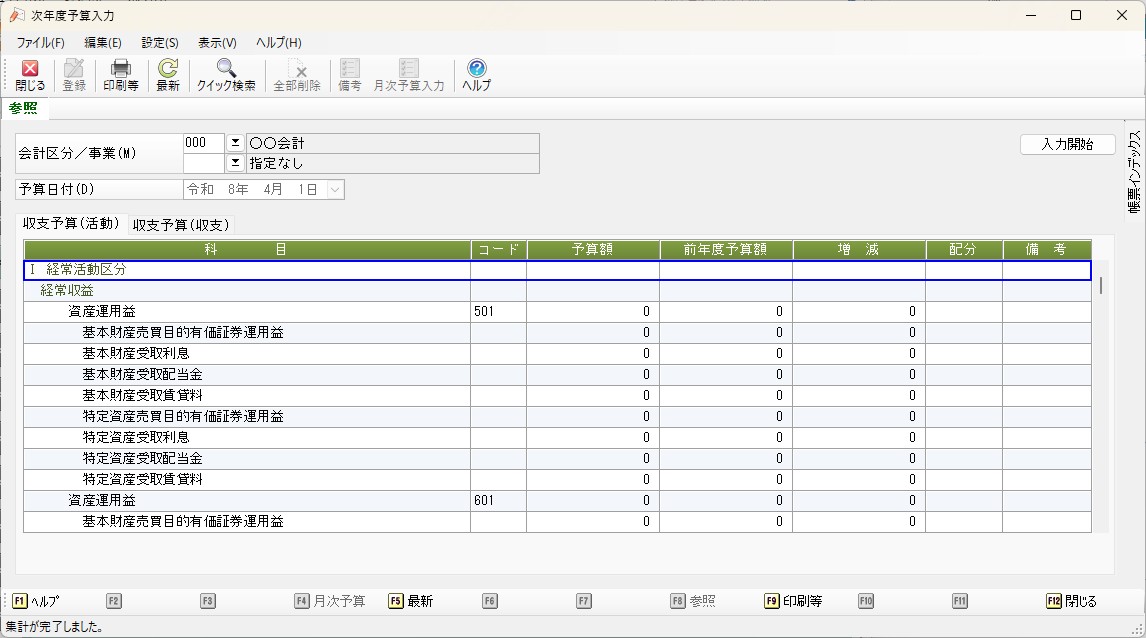The image size is (1146, 638).
Task: Switch to 収支予算(収支) tab
Action: 181,225
